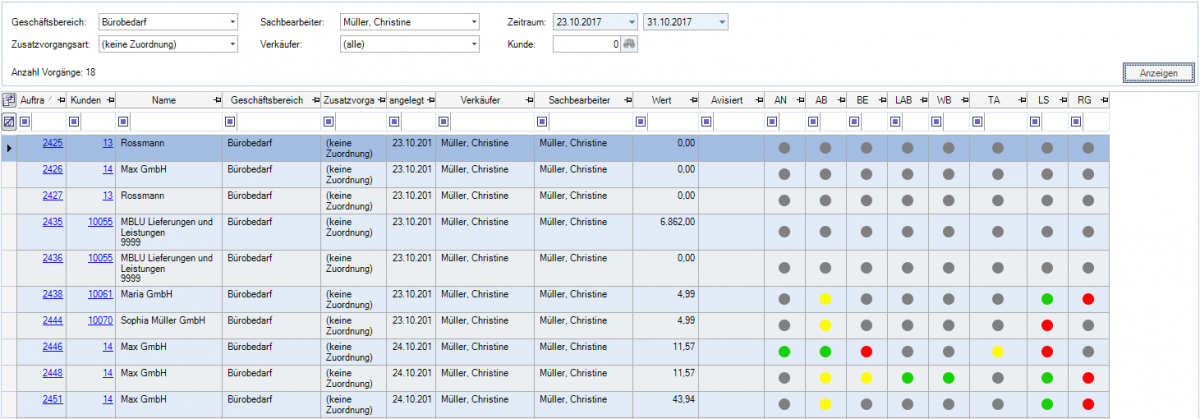The image size is (1200, 419).
Task: Expand the Zusatzvorgangsart dropdown
Action: click(x=232, y=44)
